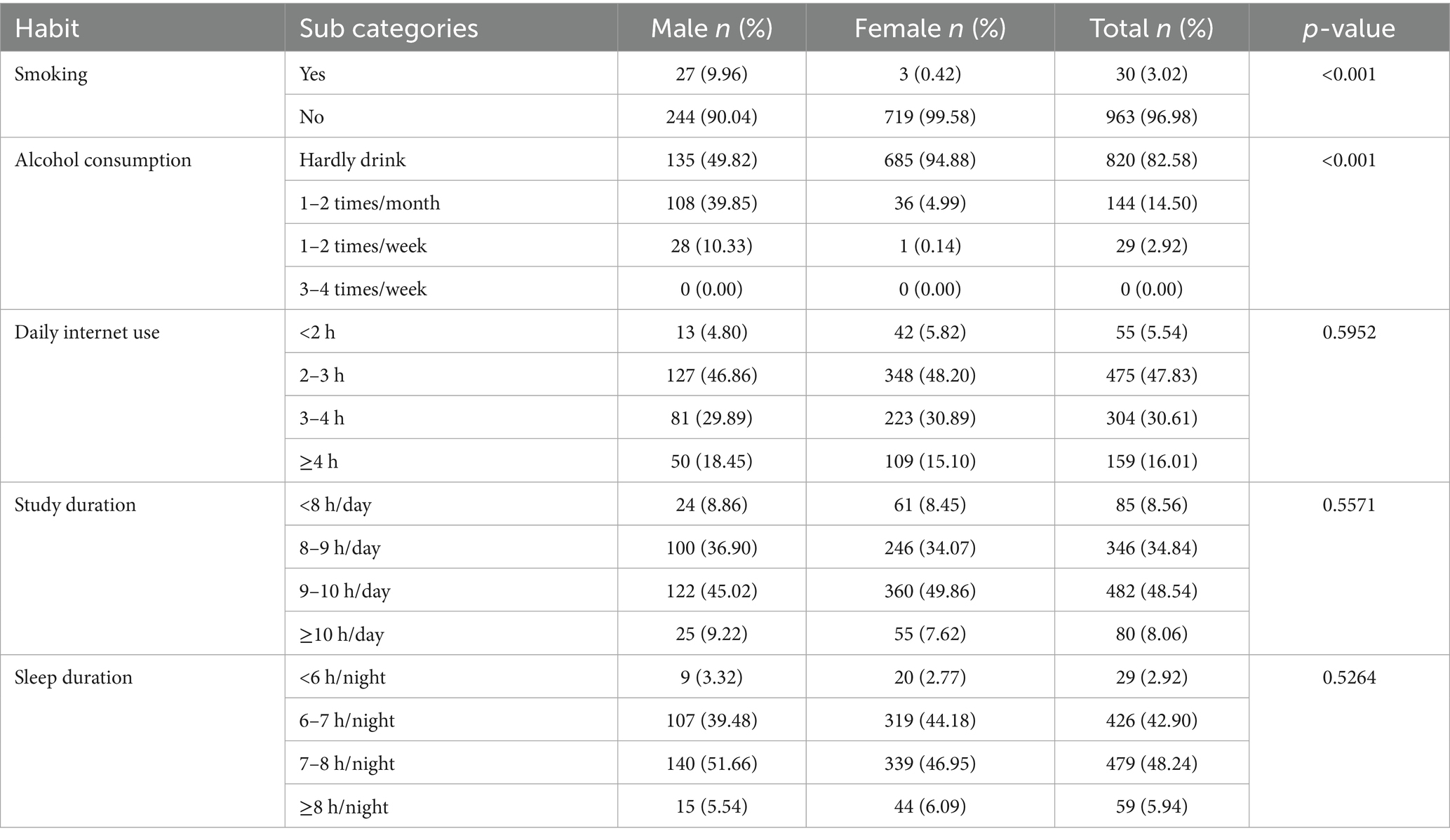This screenshot has height=840, width=1450.
Task: Click the 0.5264 p-value for sleep duration
Action: (1348, 677)
